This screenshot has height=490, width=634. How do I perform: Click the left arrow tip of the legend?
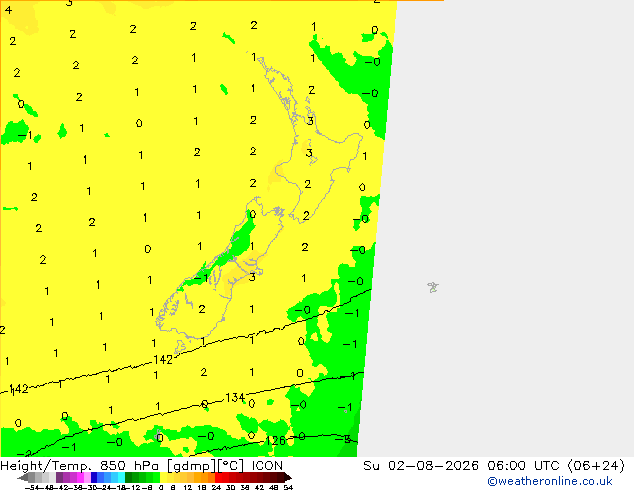pyautogui.click(x=22, y=477)
